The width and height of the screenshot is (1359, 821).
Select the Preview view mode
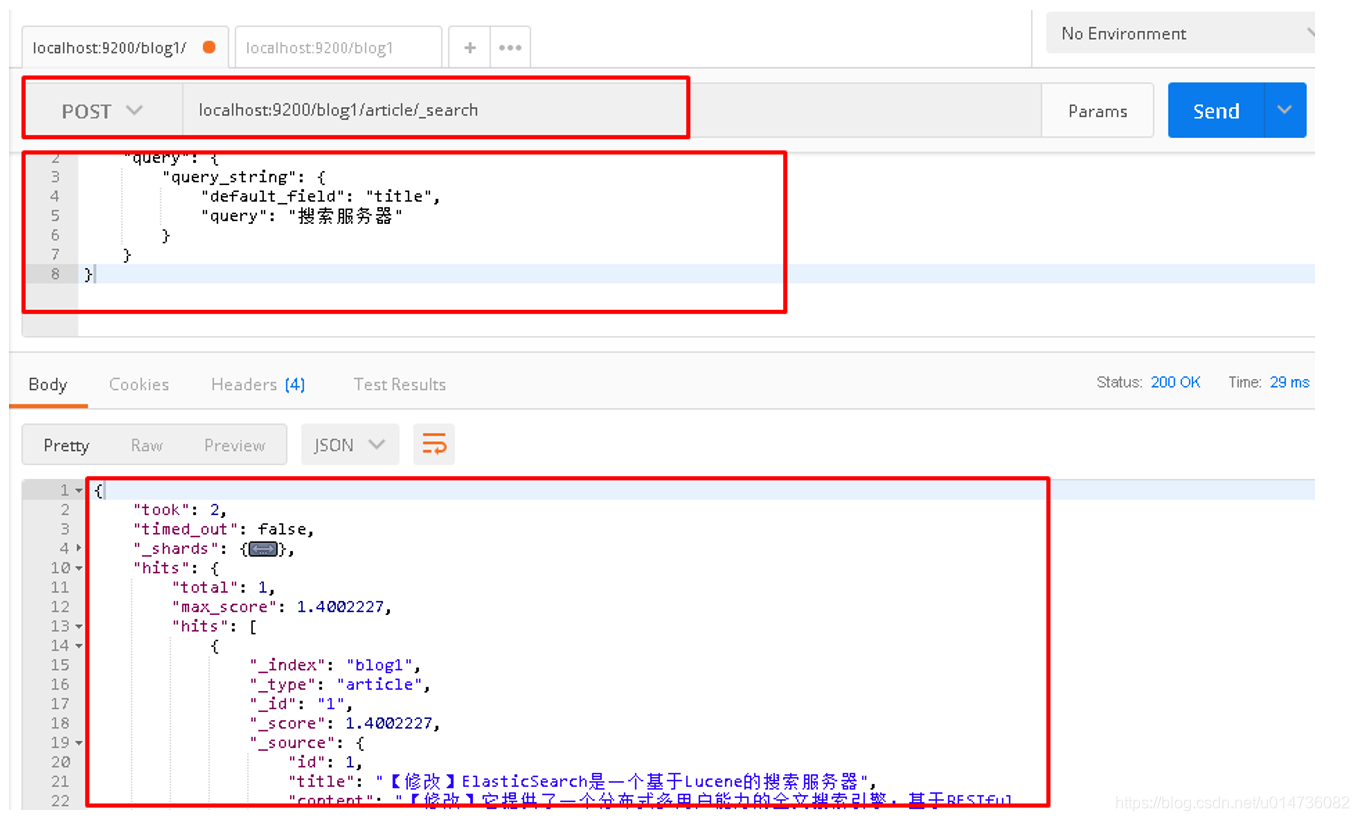234,445
